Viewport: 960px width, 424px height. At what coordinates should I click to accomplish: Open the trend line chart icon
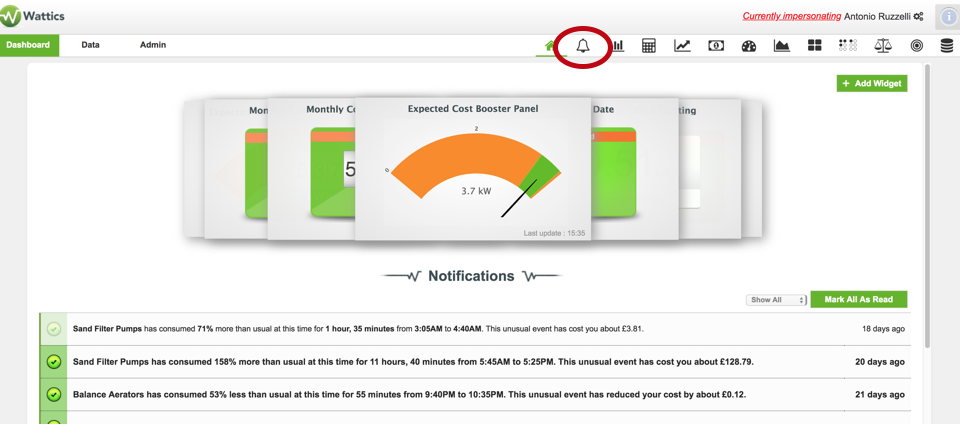tap(682, 45)
